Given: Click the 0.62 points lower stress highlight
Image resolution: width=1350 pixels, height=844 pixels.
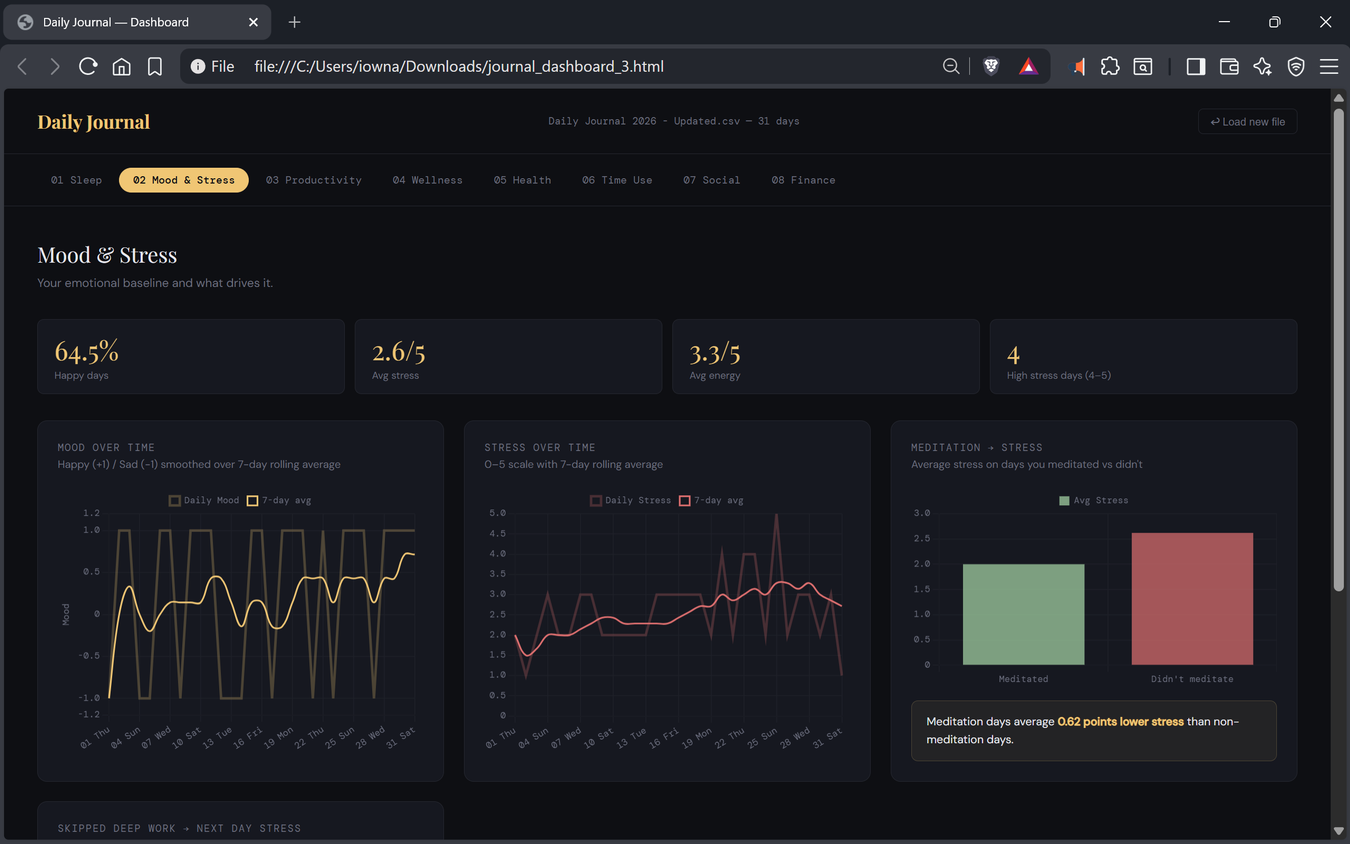Looking at the screenshot, I should click(1120, 721).
